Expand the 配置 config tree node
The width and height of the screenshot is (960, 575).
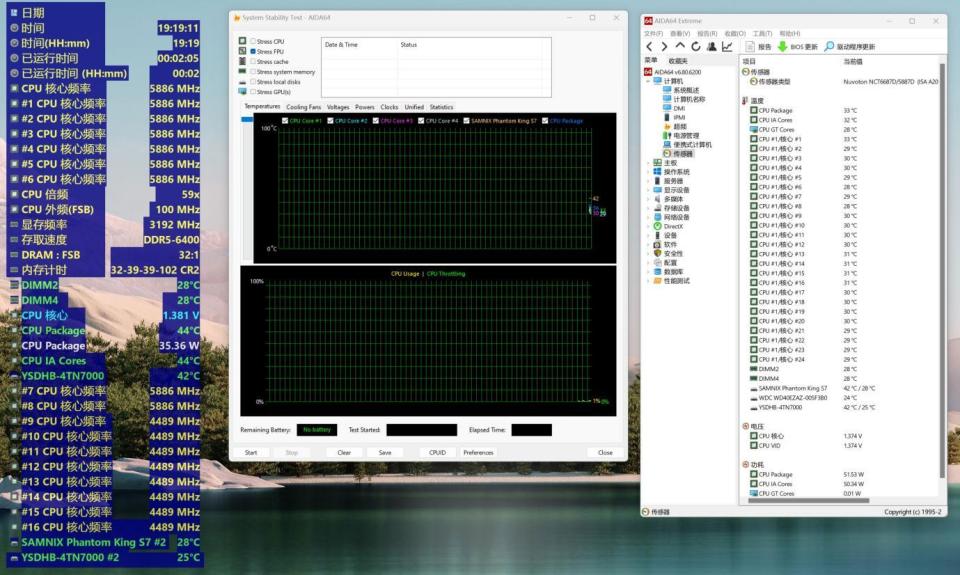click(x=648, y=262)
